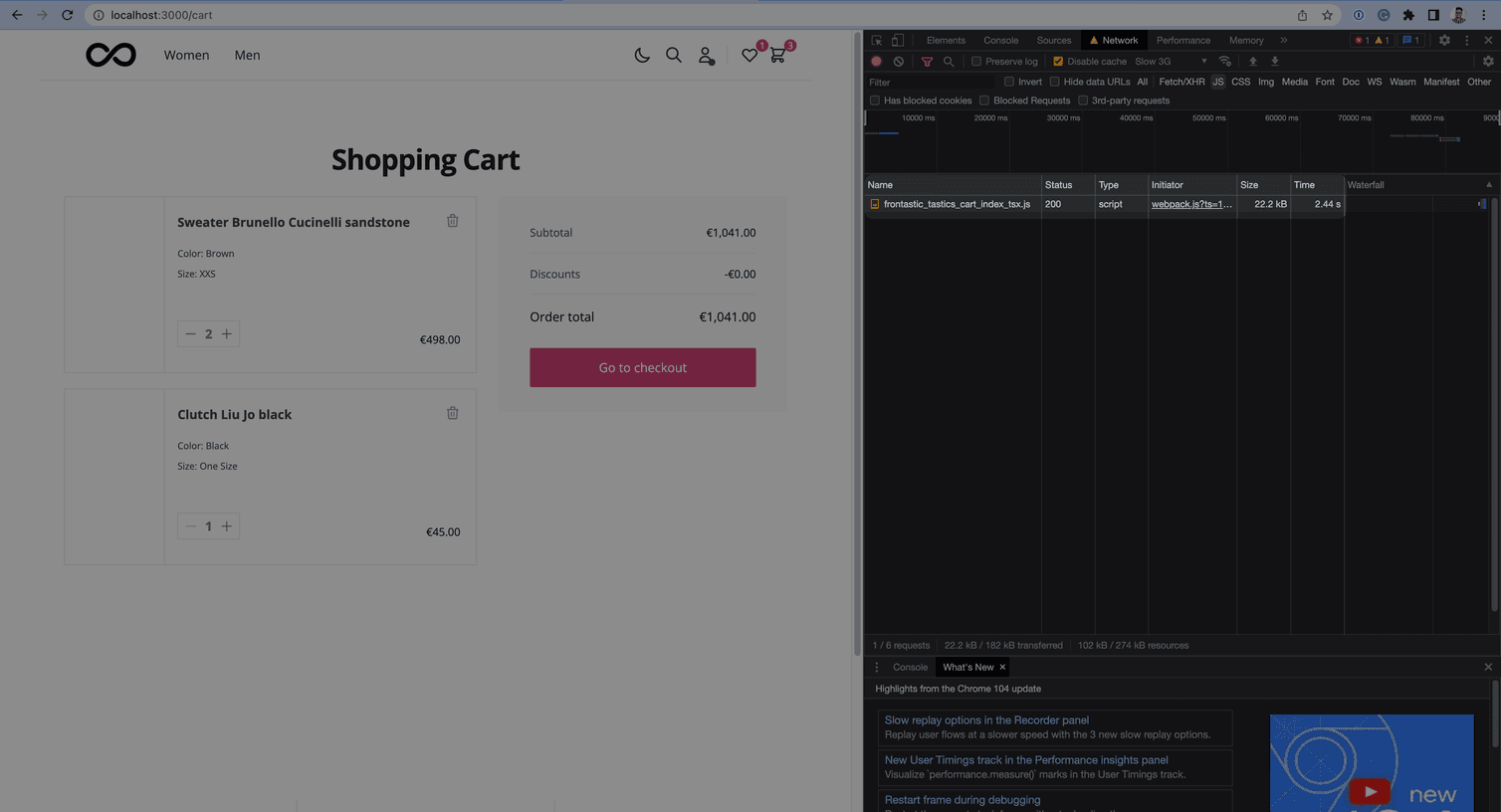Open DevTools overflow menu with three dots
Image resolution: width=1501 pixels, height=812 pixels.
pyautogui.click(x=1467, y=40)
